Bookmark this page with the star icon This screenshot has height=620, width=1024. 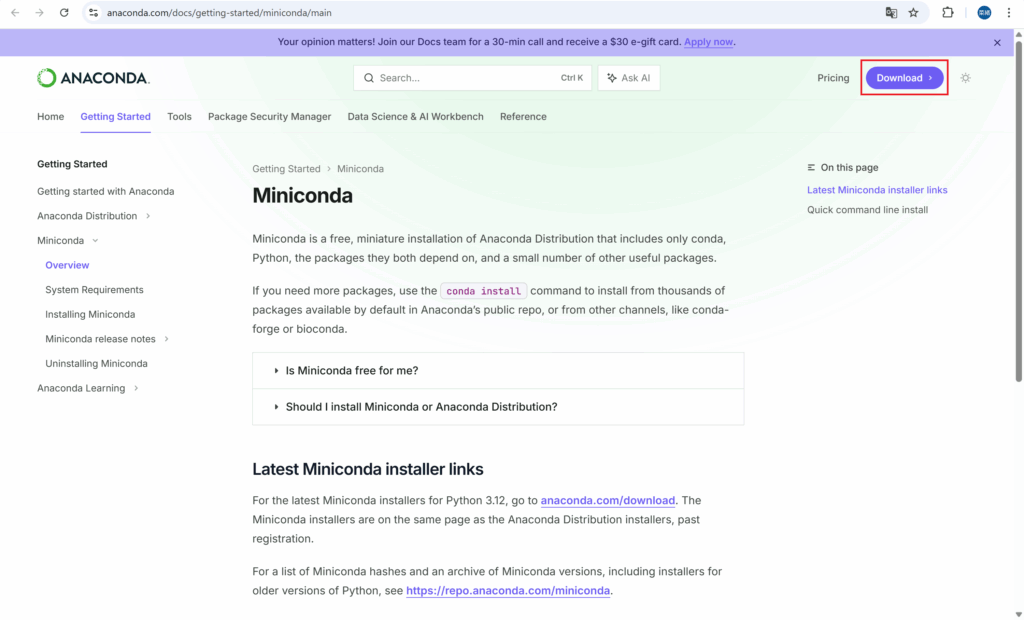[x=914, y=12]
